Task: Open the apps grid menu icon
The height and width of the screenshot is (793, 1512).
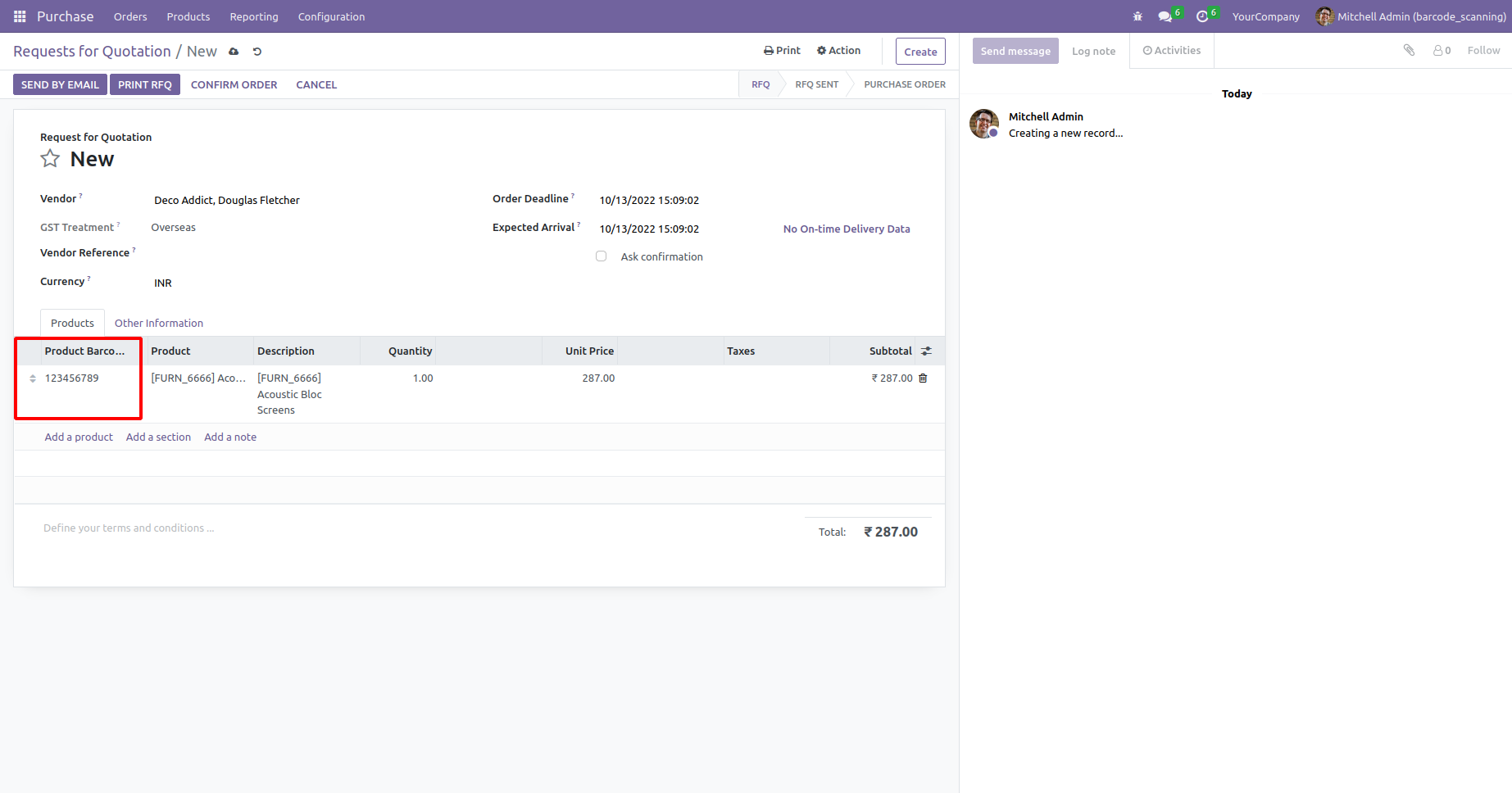Action: 20,16
